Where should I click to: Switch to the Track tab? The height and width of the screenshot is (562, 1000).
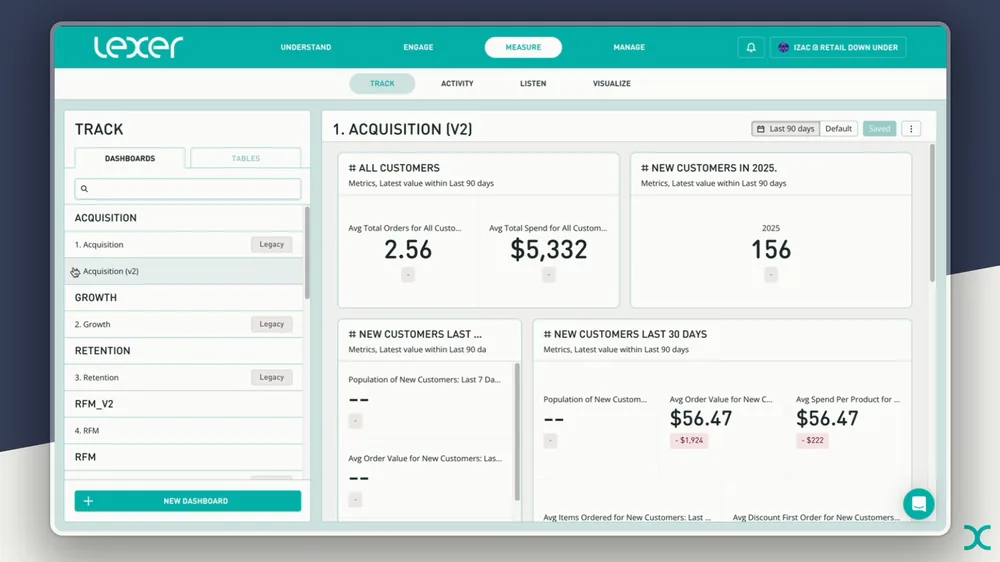[x=382, y=84]
